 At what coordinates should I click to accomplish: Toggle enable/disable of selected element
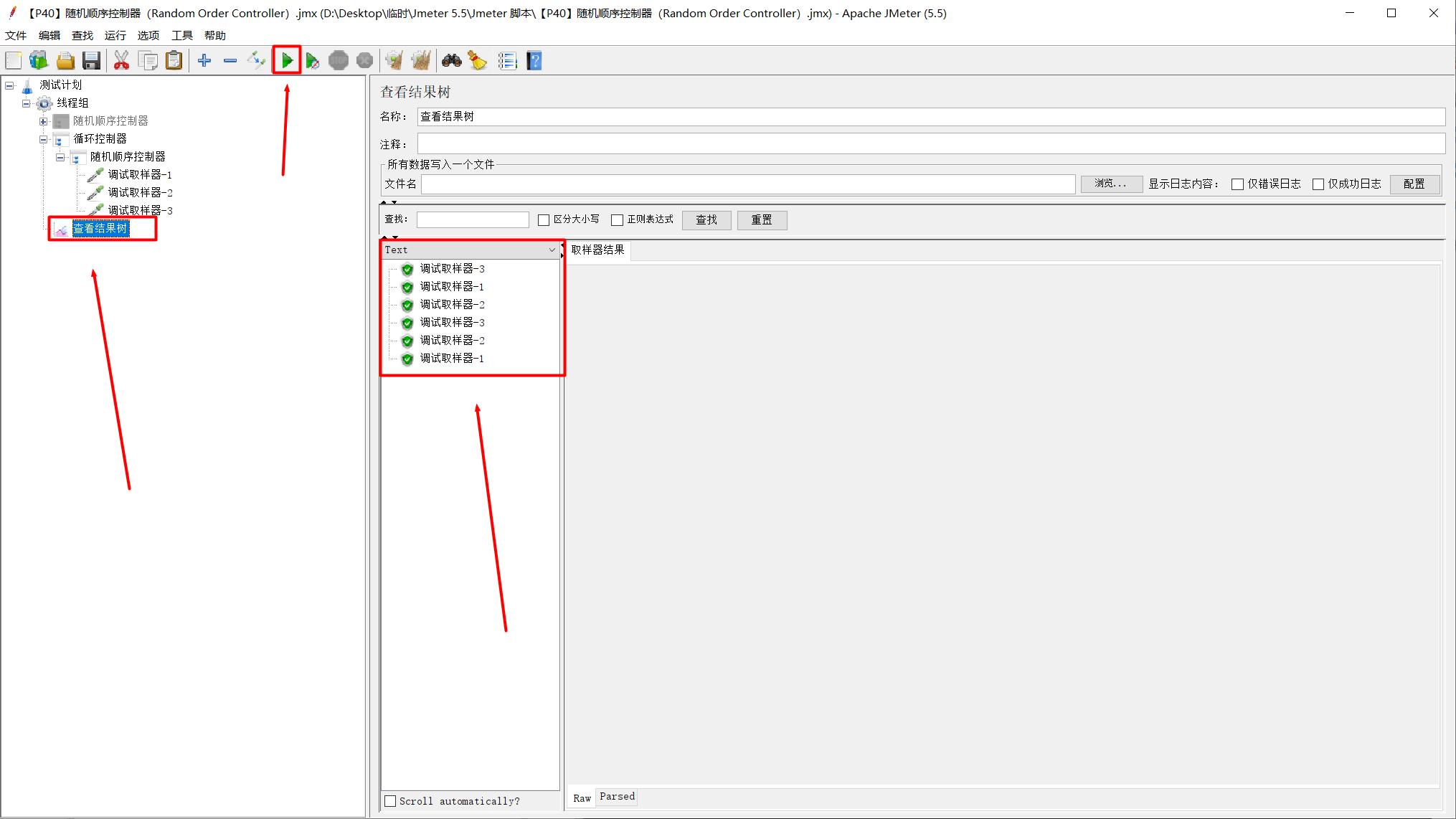[256, 61]
